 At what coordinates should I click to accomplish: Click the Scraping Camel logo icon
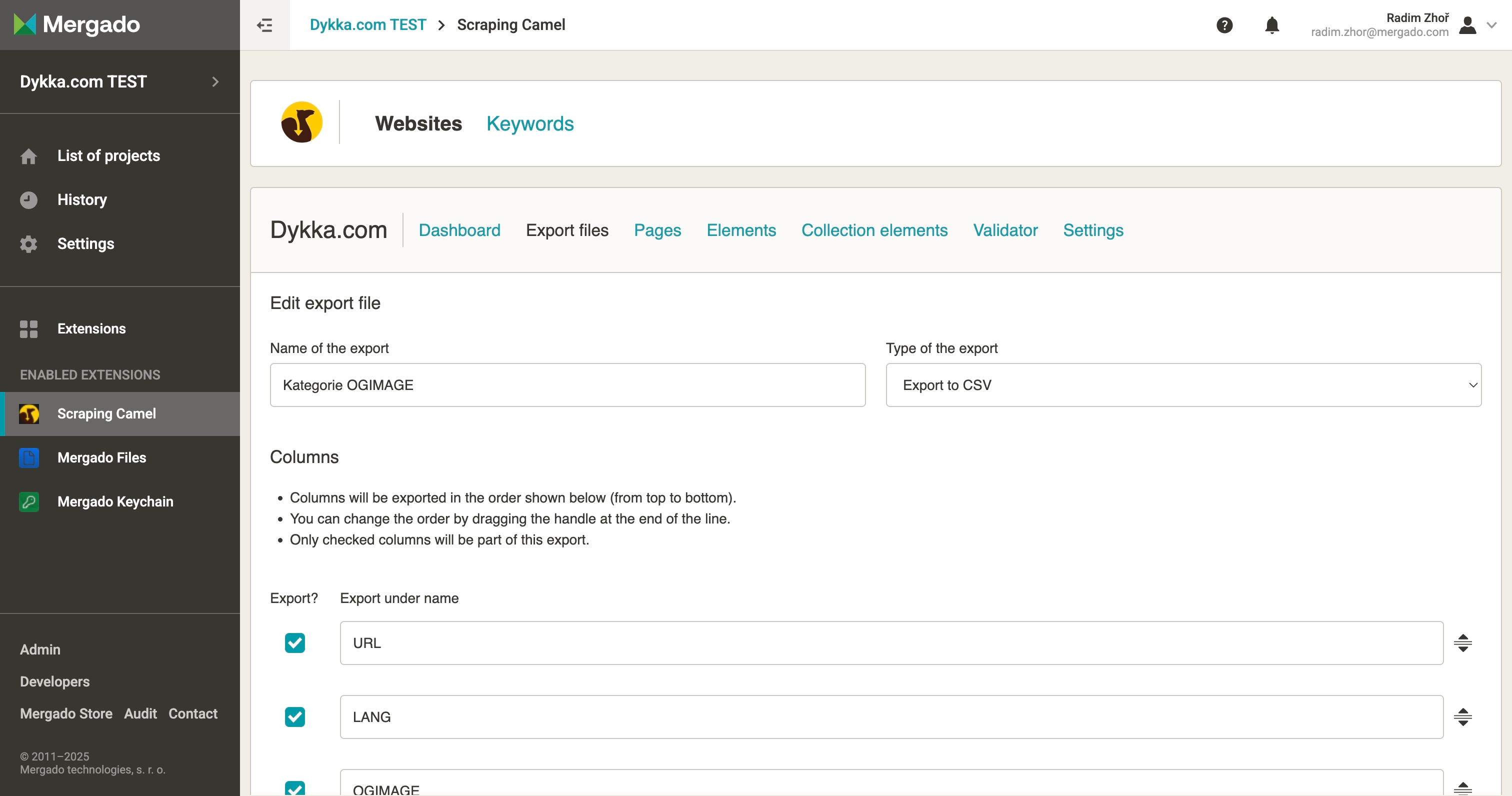pyautogui.click(x=301, y=122)
